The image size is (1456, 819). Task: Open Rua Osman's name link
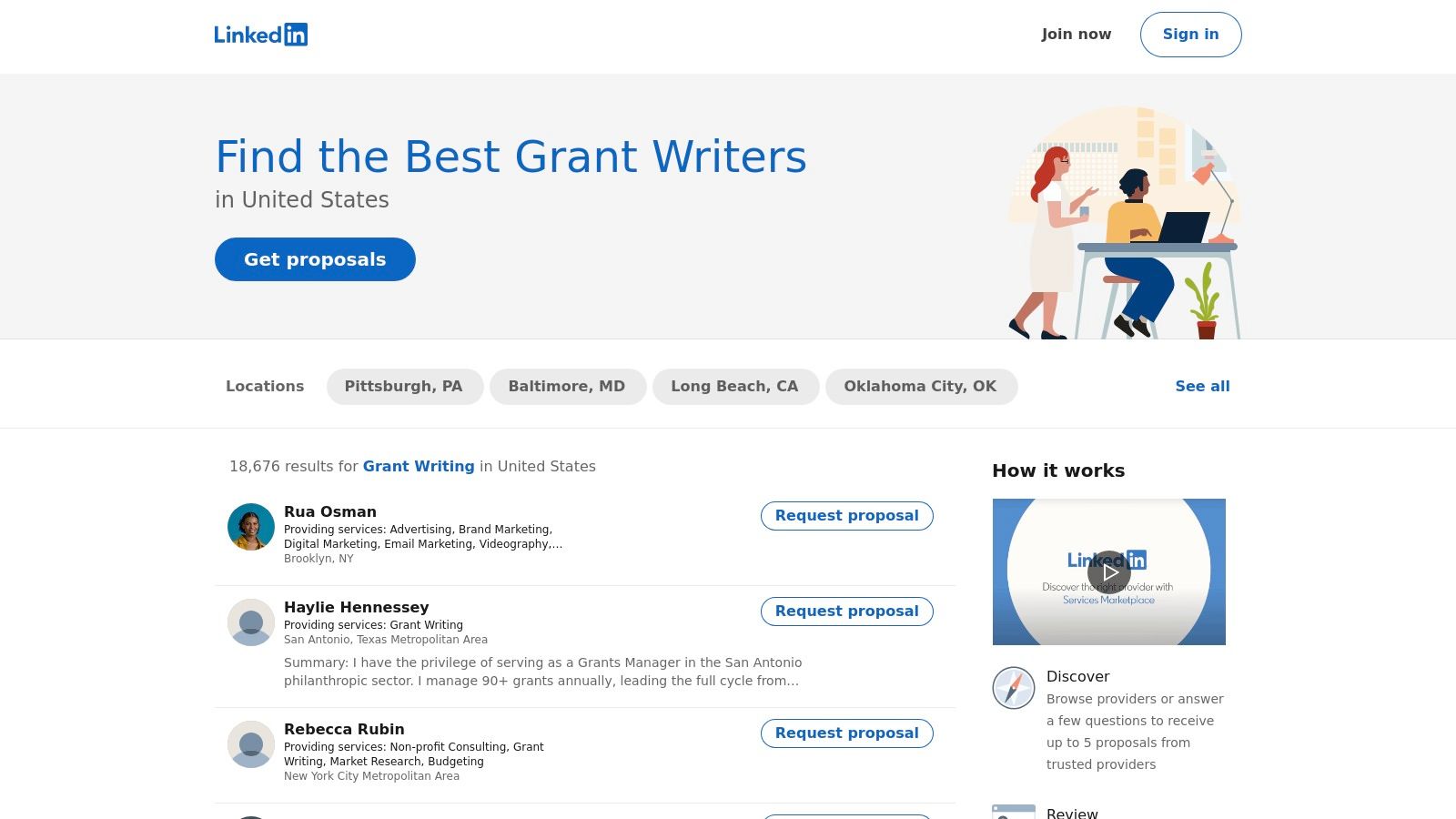[330, 511]
